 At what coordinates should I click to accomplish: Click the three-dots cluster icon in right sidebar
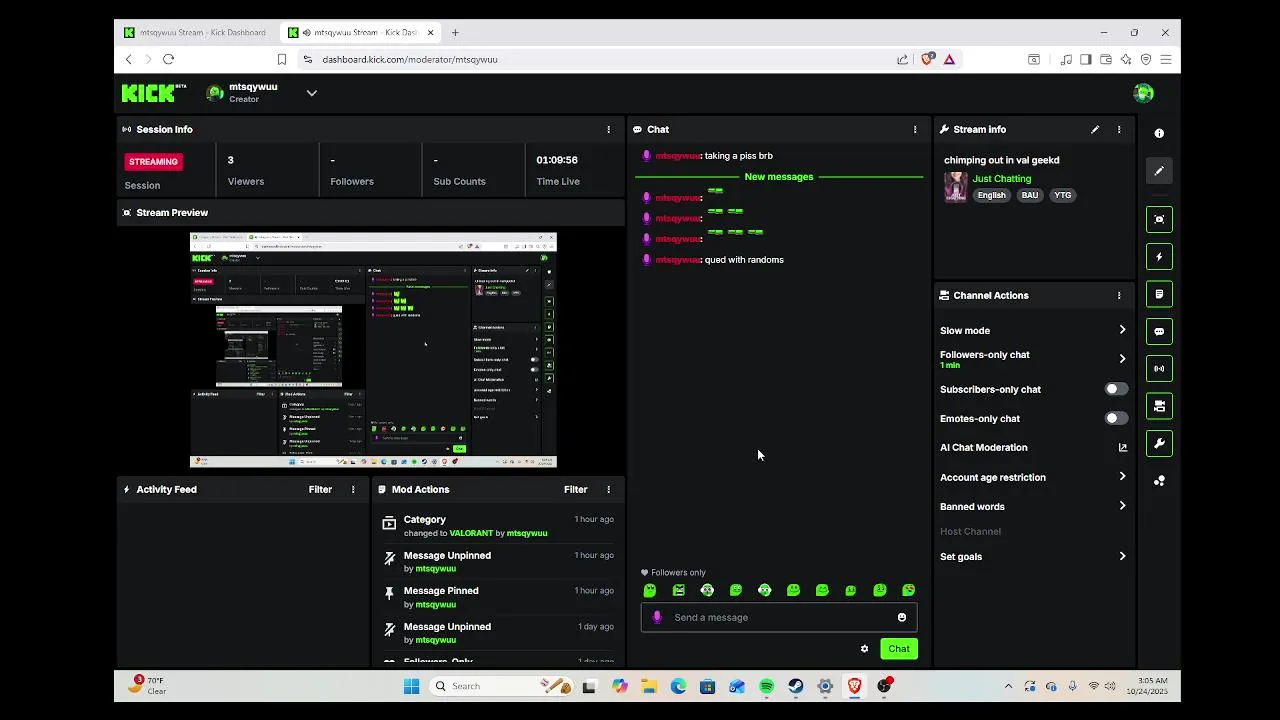1159,481
